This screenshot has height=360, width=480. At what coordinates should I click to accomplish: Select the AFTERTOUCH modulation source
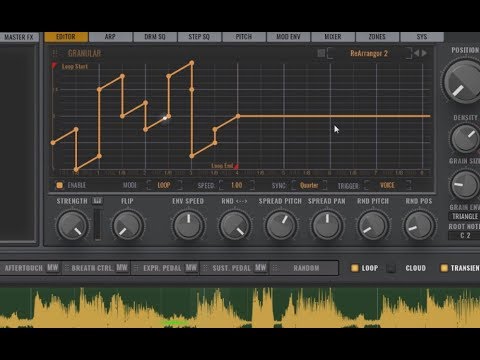24,268
